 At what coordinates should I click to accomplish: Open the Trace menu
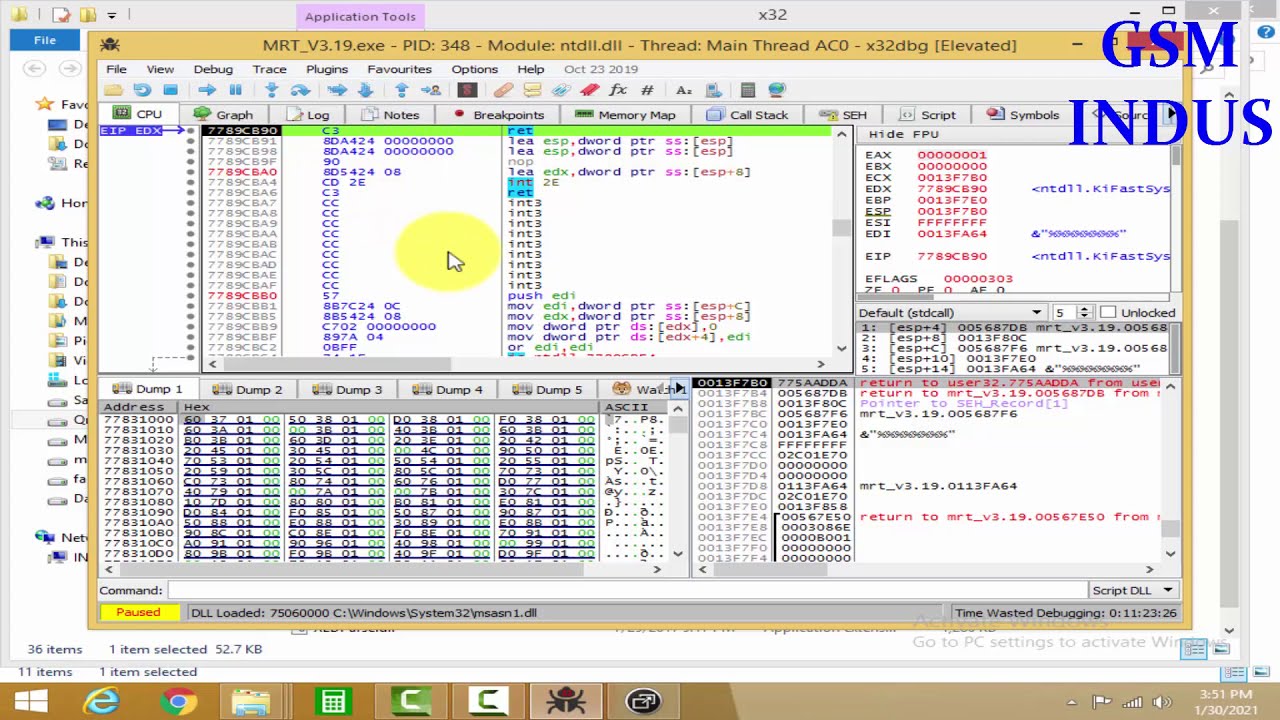[269, 69]
